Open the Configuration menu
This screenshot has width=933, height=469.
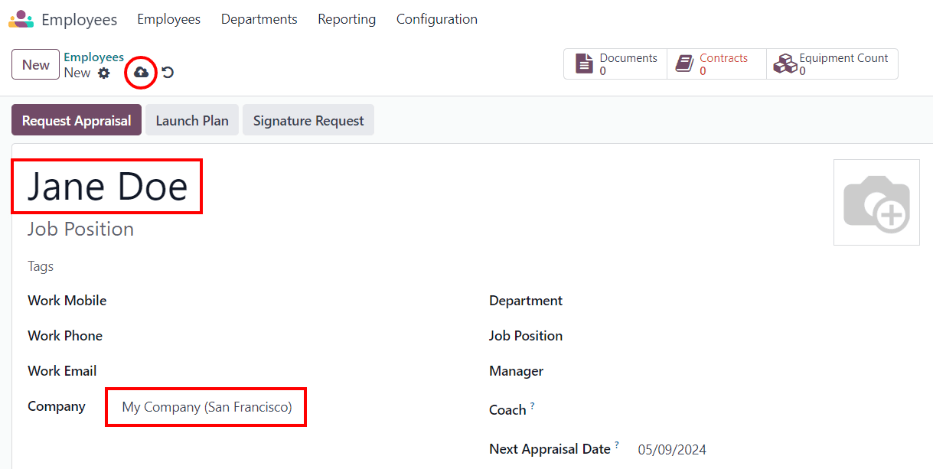coord(436,19)
